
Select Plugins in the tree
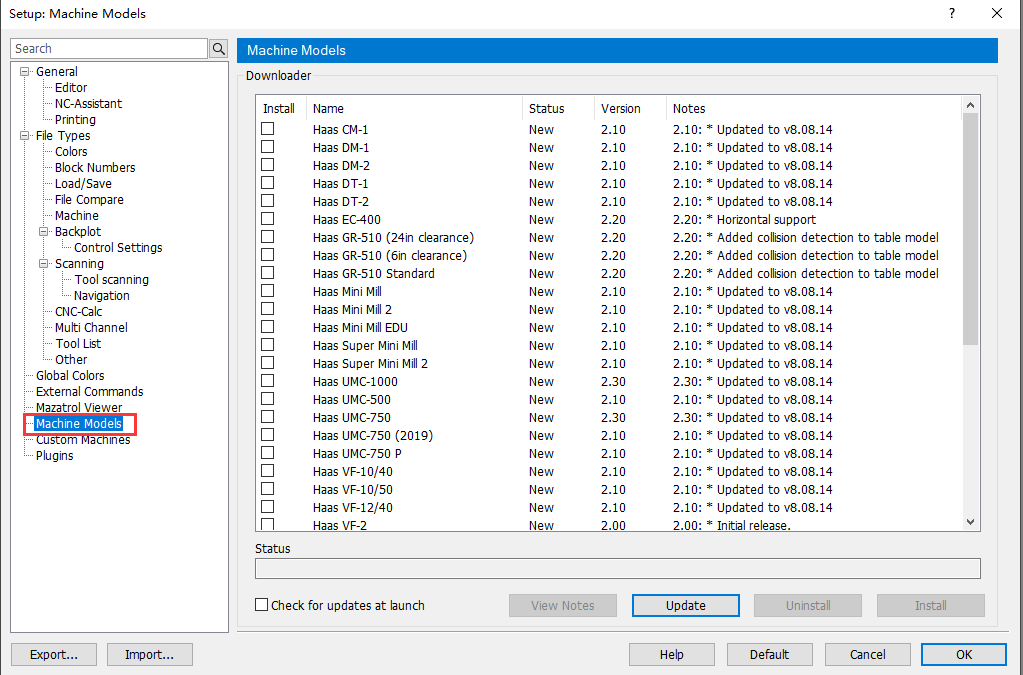click(54, 455)
